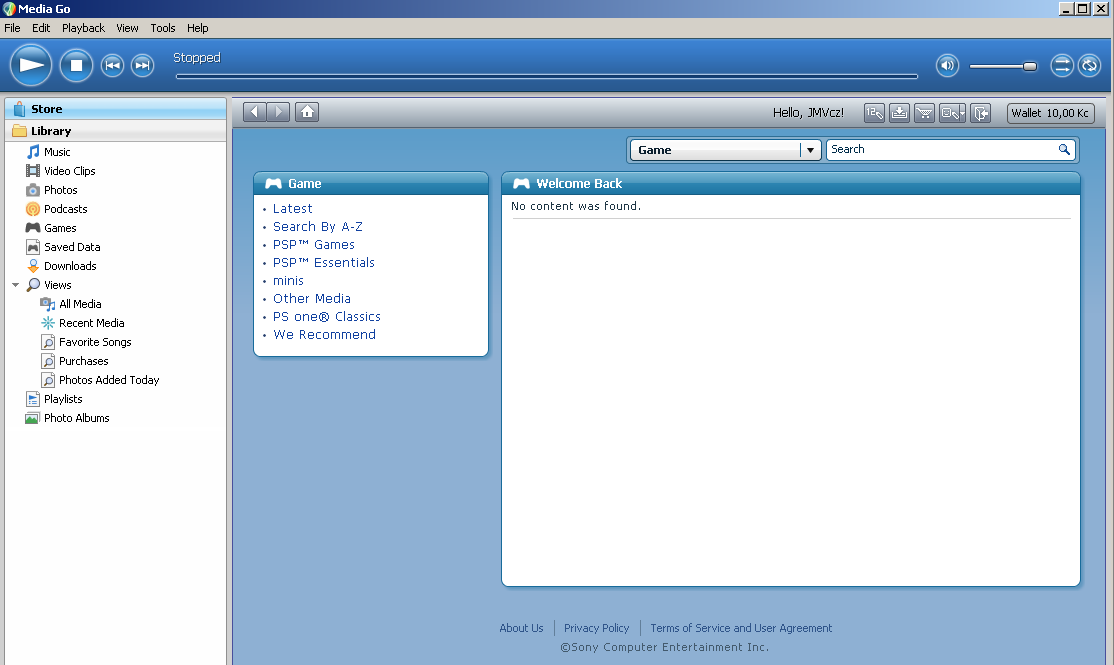
Task: Open the download list icon
Action: pos(899,113)
